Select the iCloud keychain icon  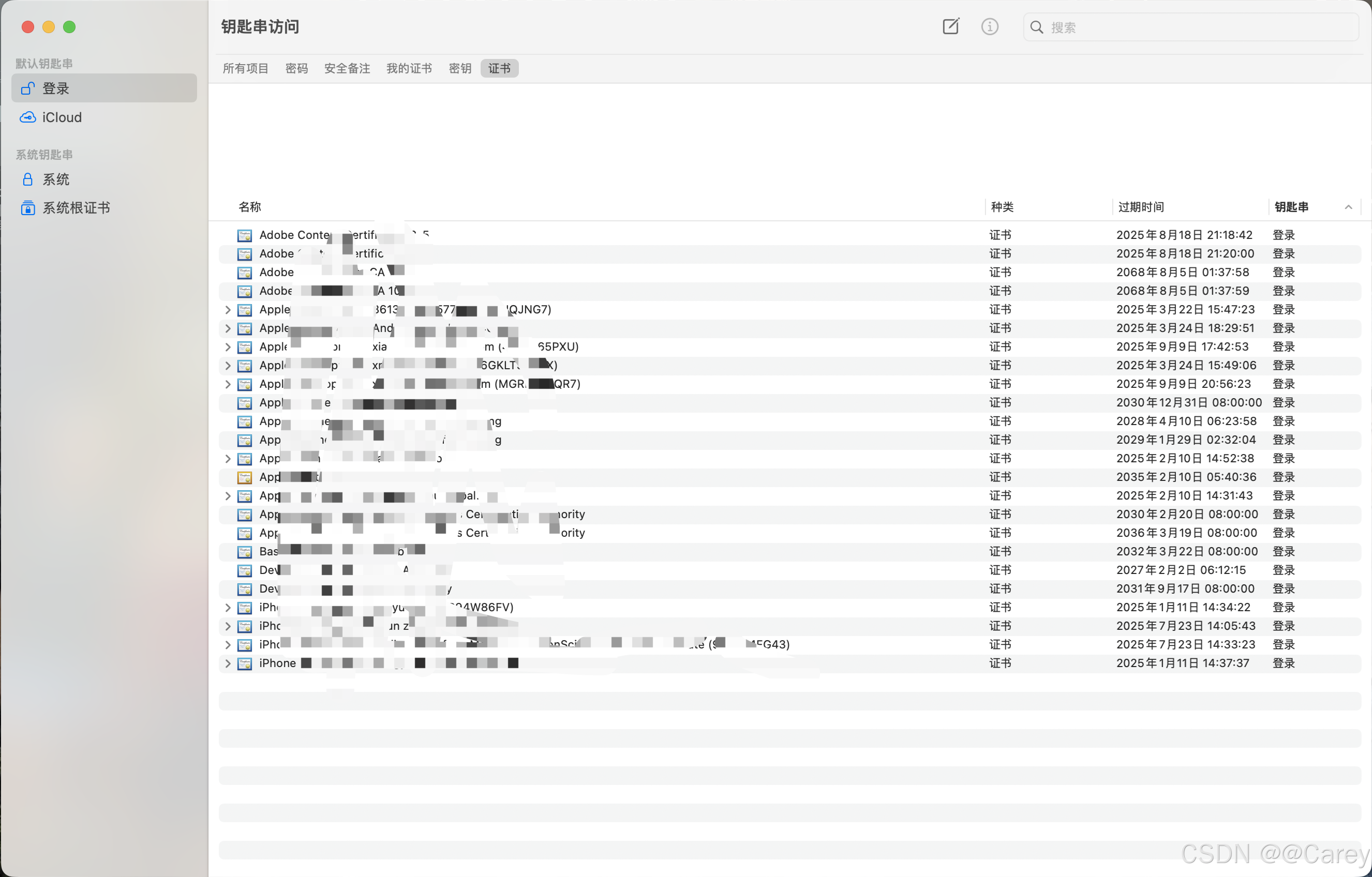(27, 117)
